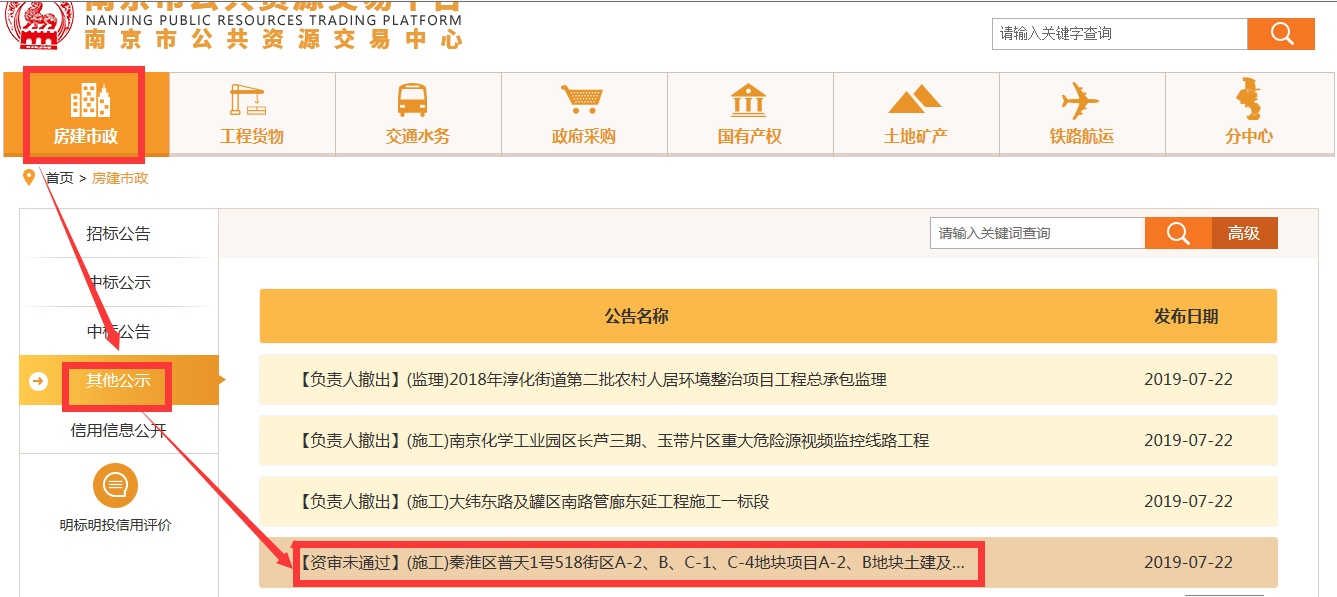Focus the list keyword search input box
Image resolution: width=1337 pixels, height=597 pixels.
[1036, 233]
